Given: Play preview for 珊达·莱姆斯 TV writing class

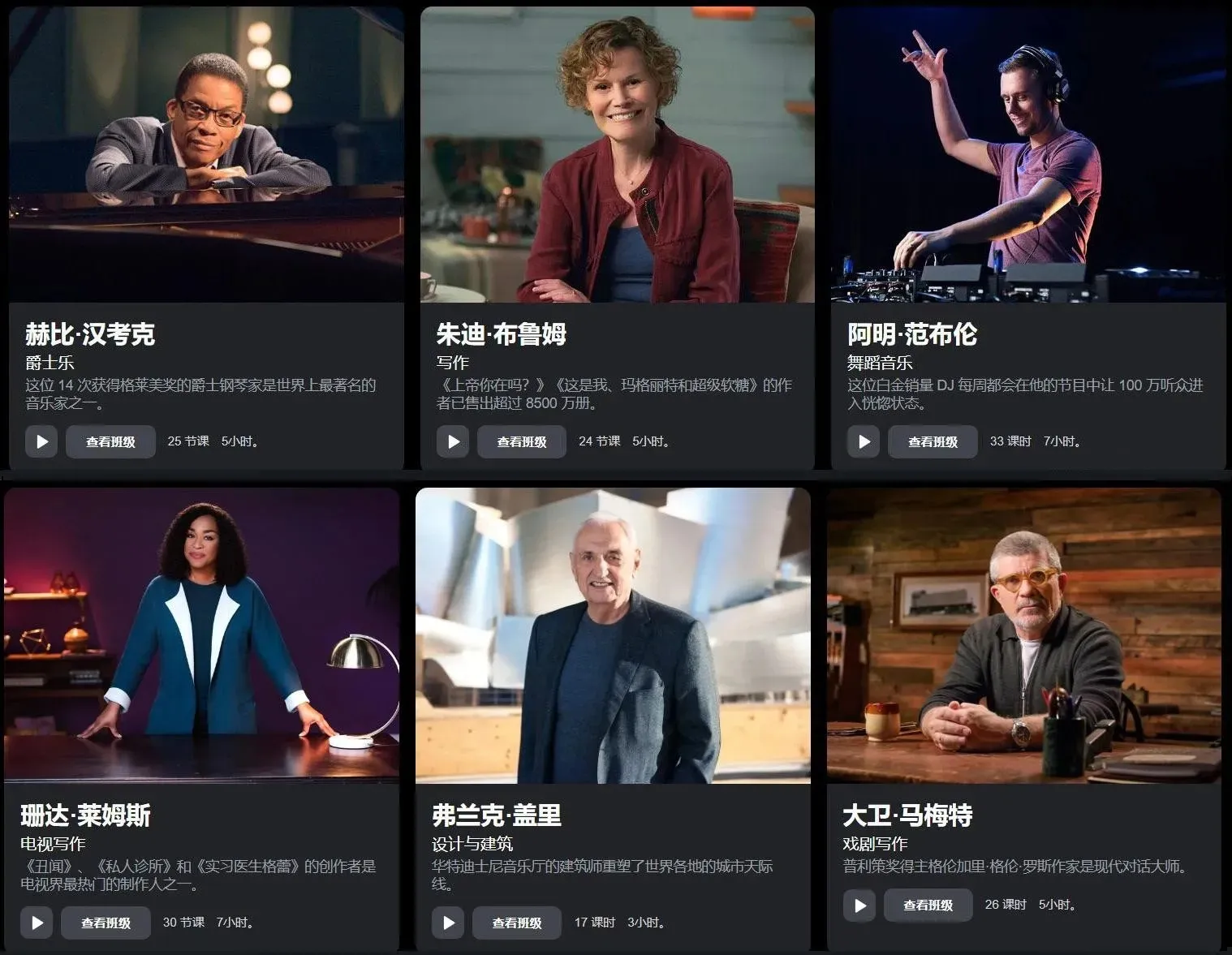Looking at the screenshot, I should click(37, 923).
